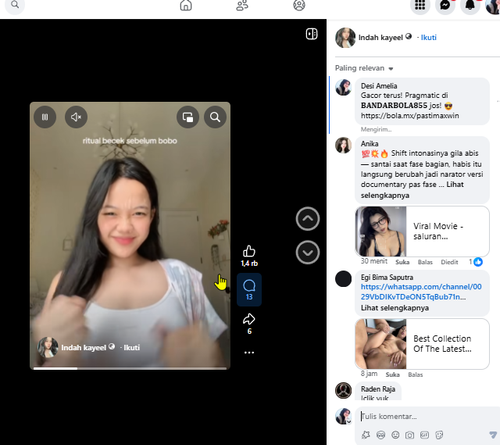Open the apps grid menu
The height and width of the screenshot is (445, 500).
tap(420, 5)
